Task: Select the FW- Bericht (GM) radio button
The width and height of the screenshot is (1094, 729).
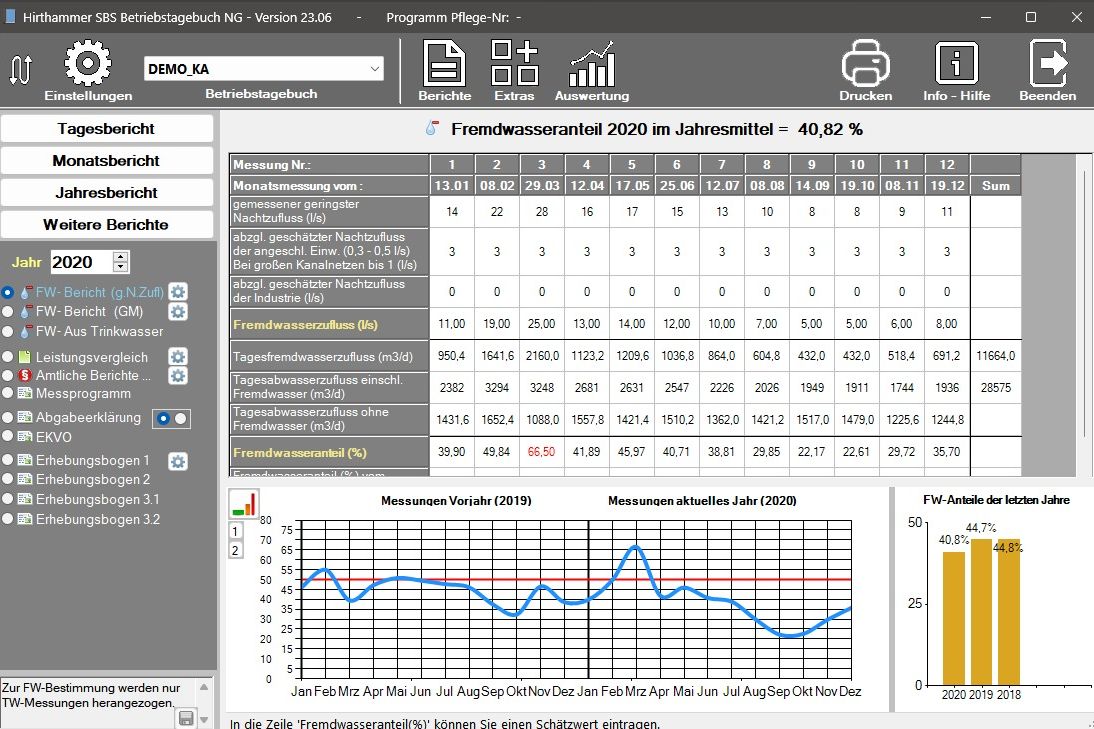Action: pyautogui.click(x=9, y=312)
